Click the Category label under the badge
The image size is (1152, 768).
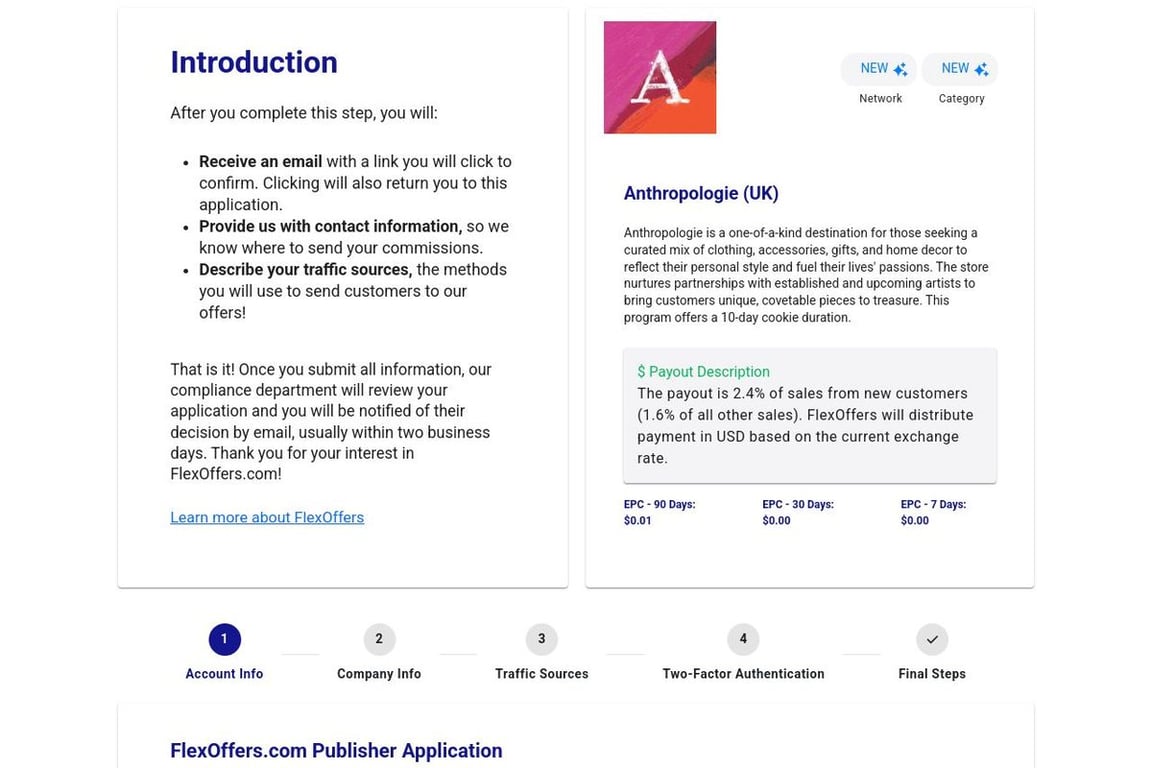(x=961, y=98)
